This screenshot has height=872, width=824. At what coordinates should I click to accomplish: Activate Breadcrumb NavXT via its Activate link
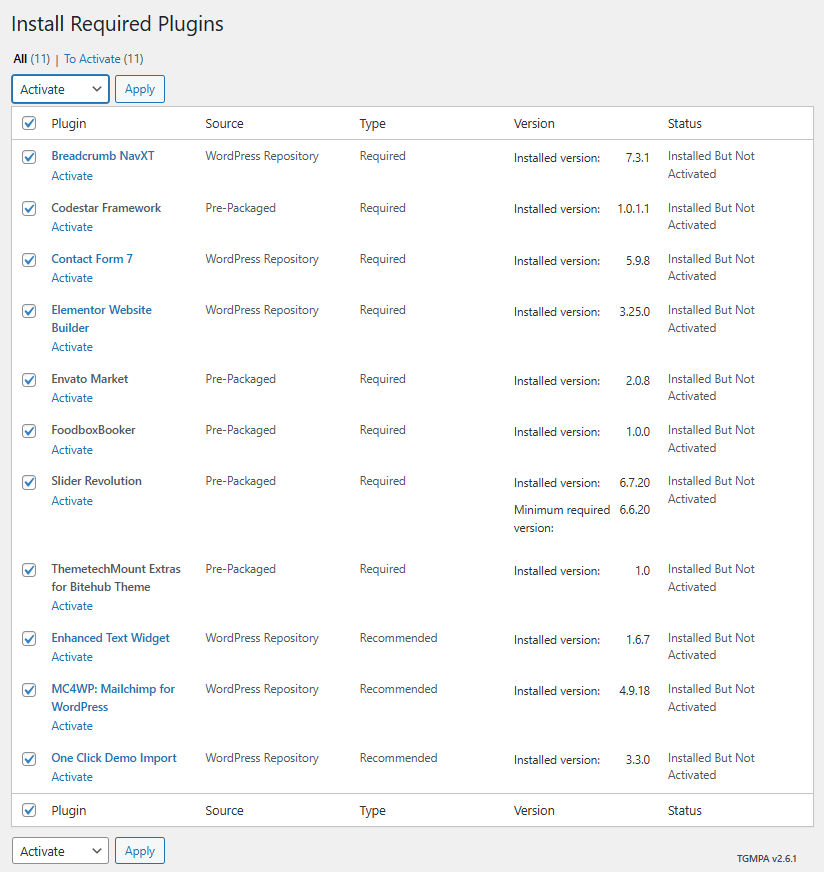72,176
